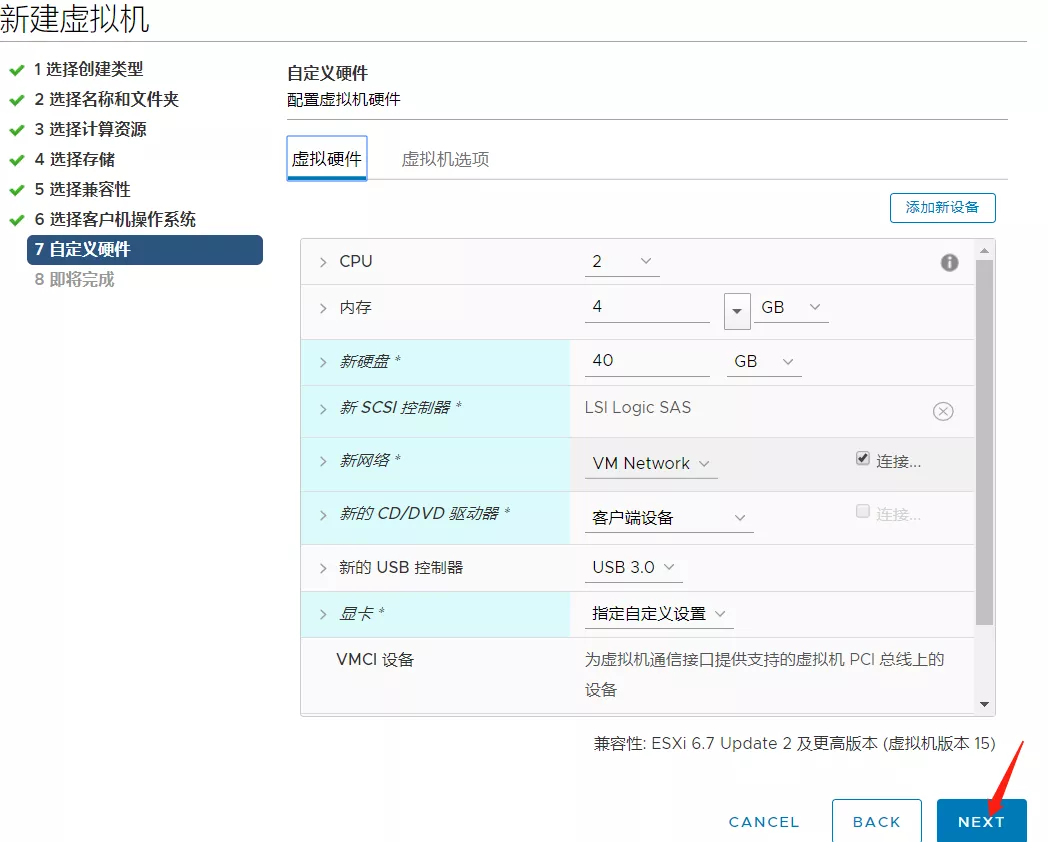The width and height of the screenshot is (1048, 842).
Task: Open the memory value arrow dropdown
Action: [x=737, y=310]
